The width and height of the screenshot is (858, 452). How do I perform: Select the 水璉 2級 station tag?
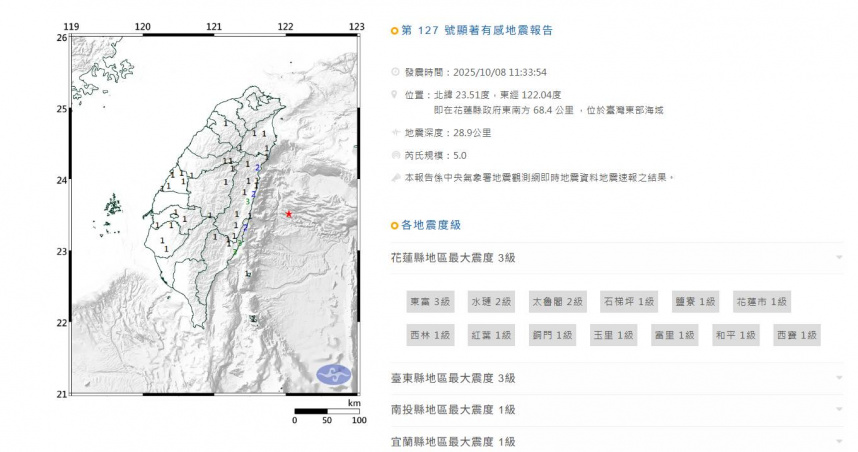490,301
